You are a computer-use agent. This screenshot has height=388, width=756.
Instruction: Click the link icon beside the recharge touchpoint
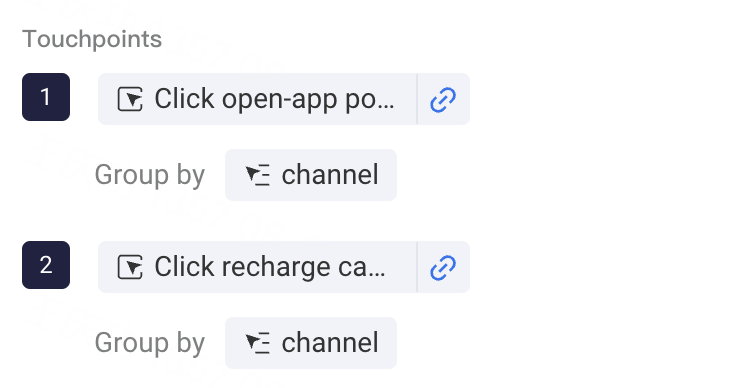[x=443, y=268]
